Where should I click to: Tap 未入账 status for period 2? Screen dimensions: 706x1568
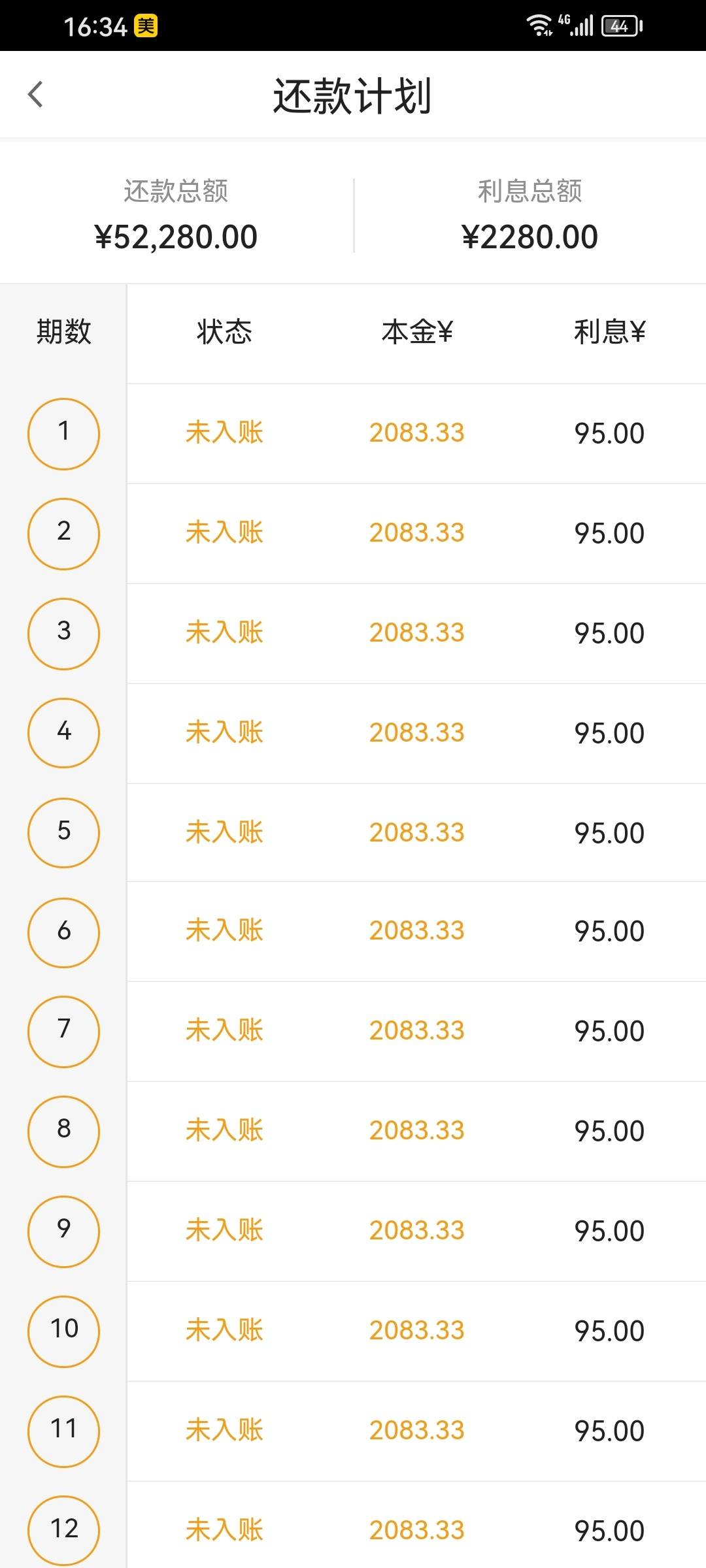tap(224, 532)
